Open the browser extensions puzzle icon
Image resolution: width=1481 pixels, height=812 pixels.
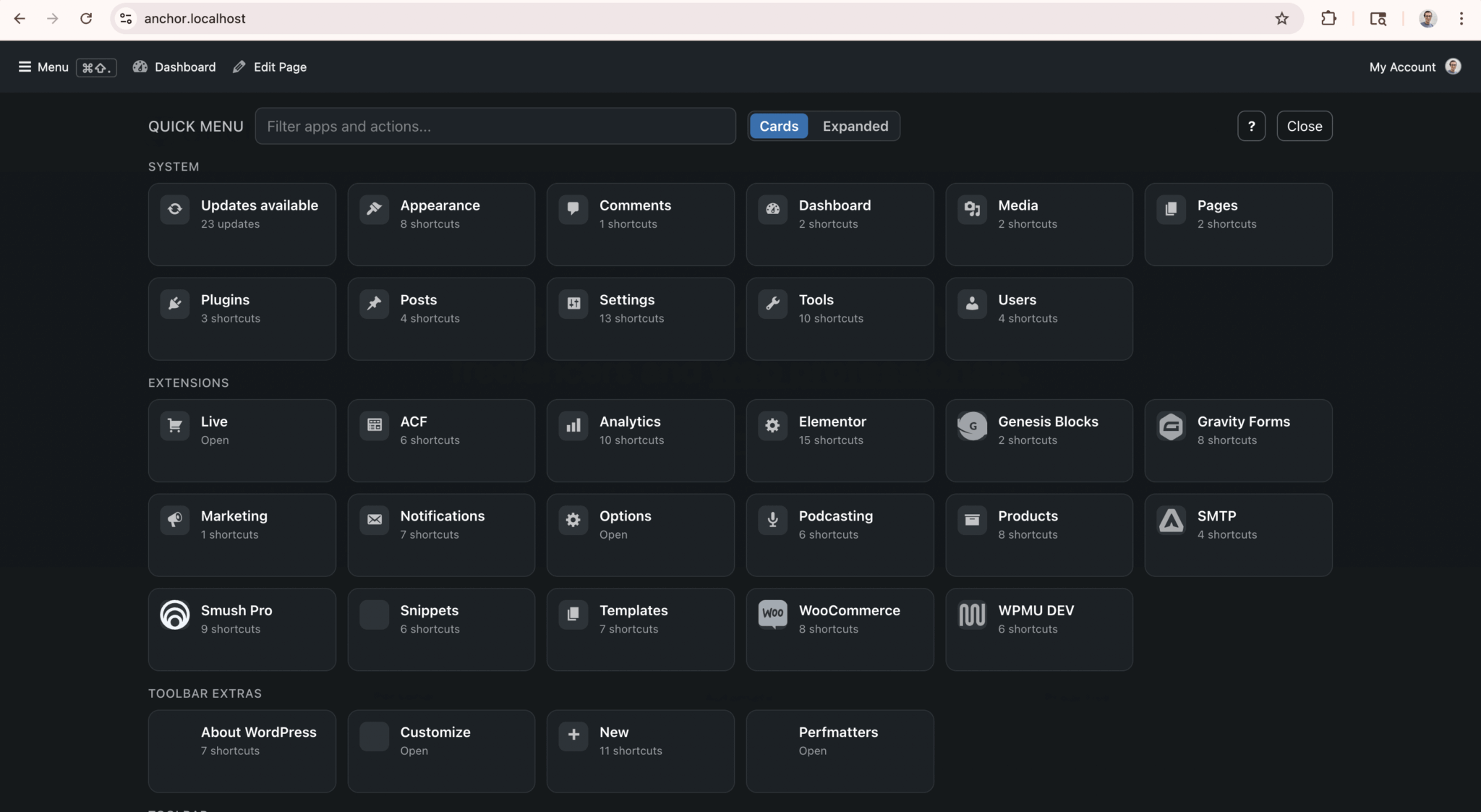pyautogui.click(x=1328, y=18)
